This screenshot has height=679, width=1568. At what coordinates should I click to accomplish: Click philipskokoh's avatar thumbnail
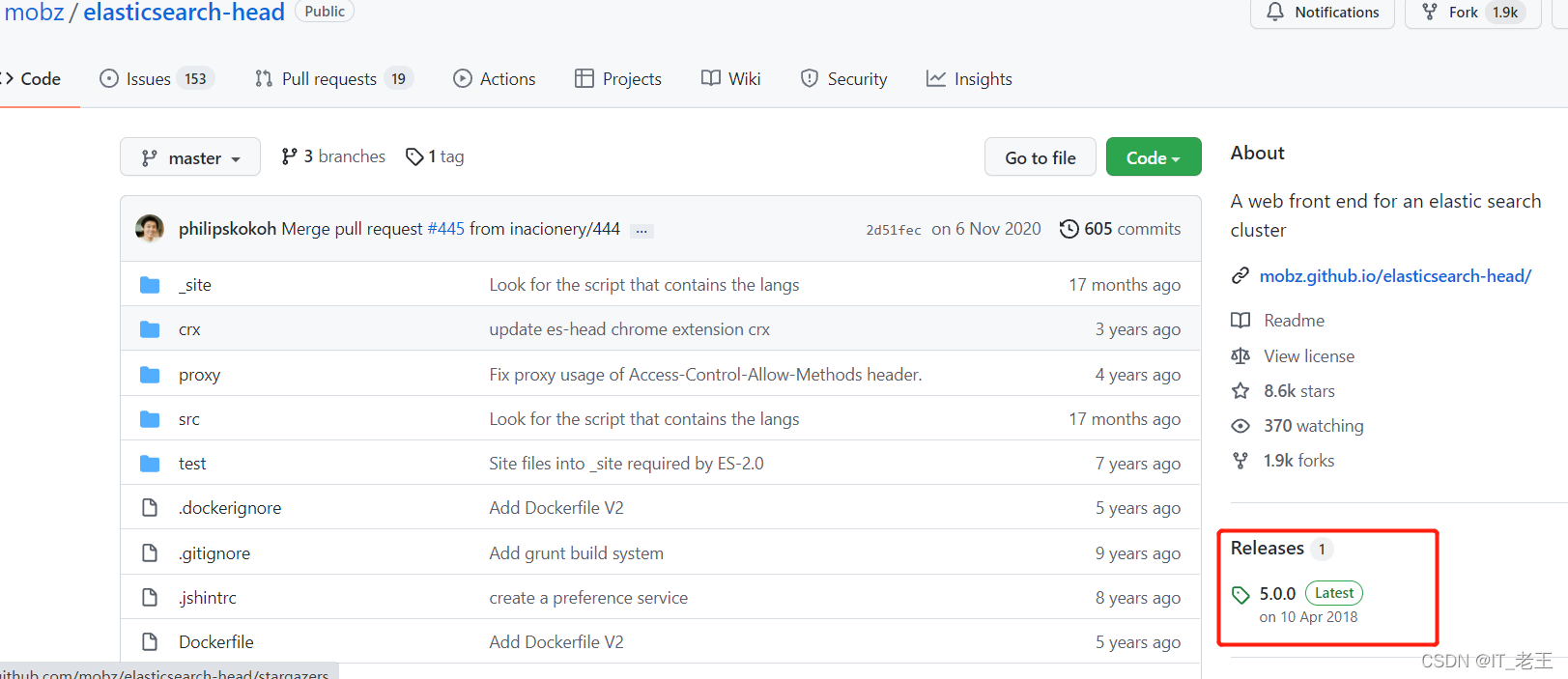tap(150, 229)
